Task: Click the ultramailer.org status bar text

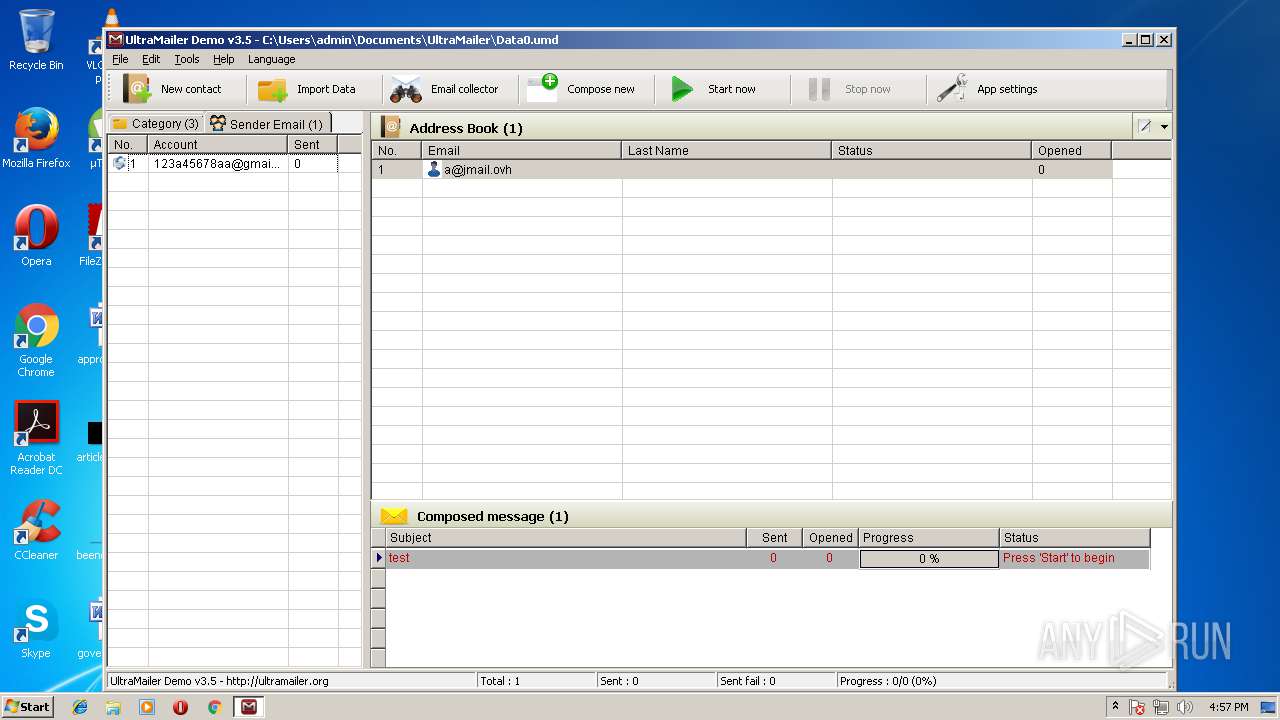Action: point(219,681)
